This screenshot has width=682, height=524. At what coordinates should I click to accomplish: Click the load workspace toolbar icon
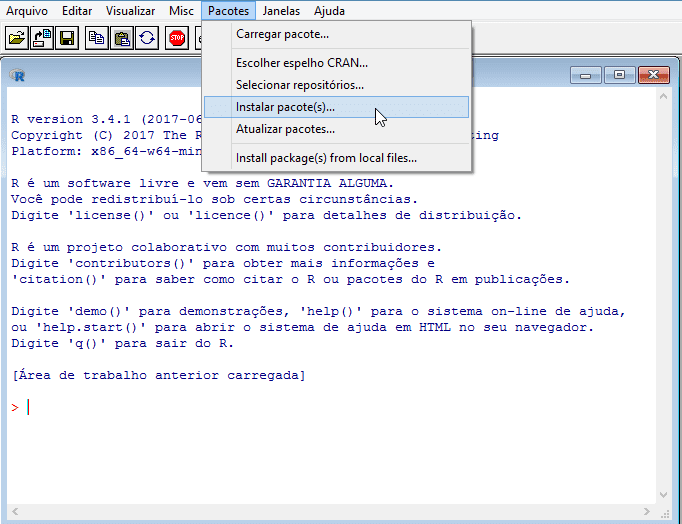coord(42,39)
